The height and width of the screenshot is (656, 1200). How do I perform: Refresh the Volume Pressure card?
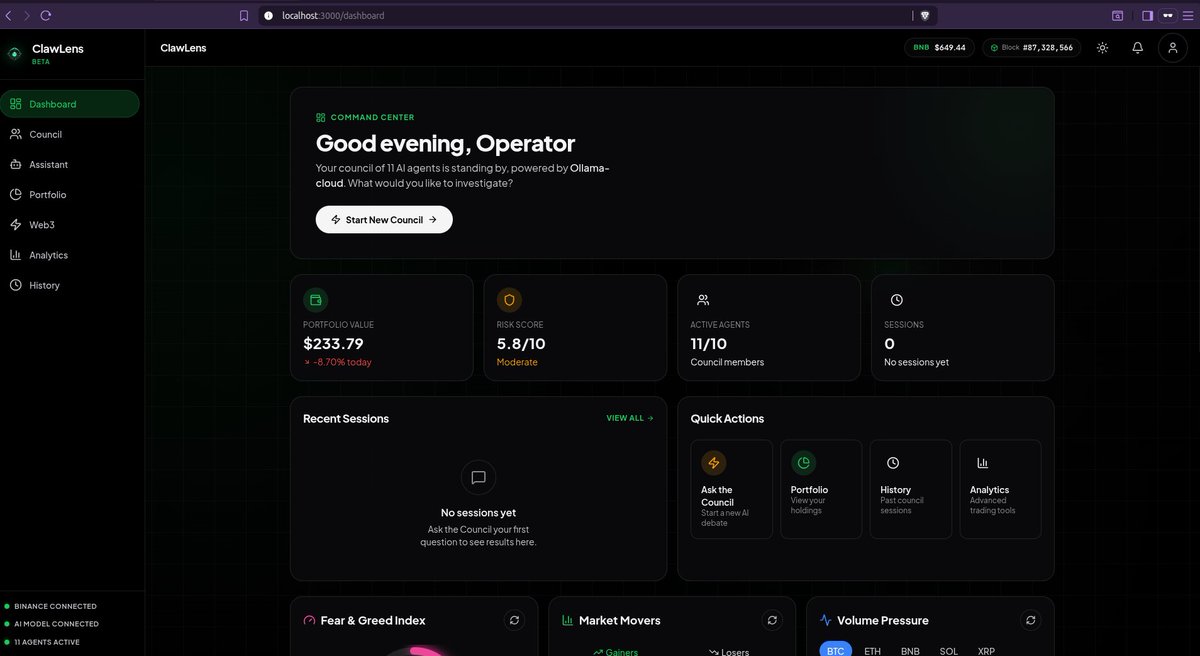(x=1030, y=620)
